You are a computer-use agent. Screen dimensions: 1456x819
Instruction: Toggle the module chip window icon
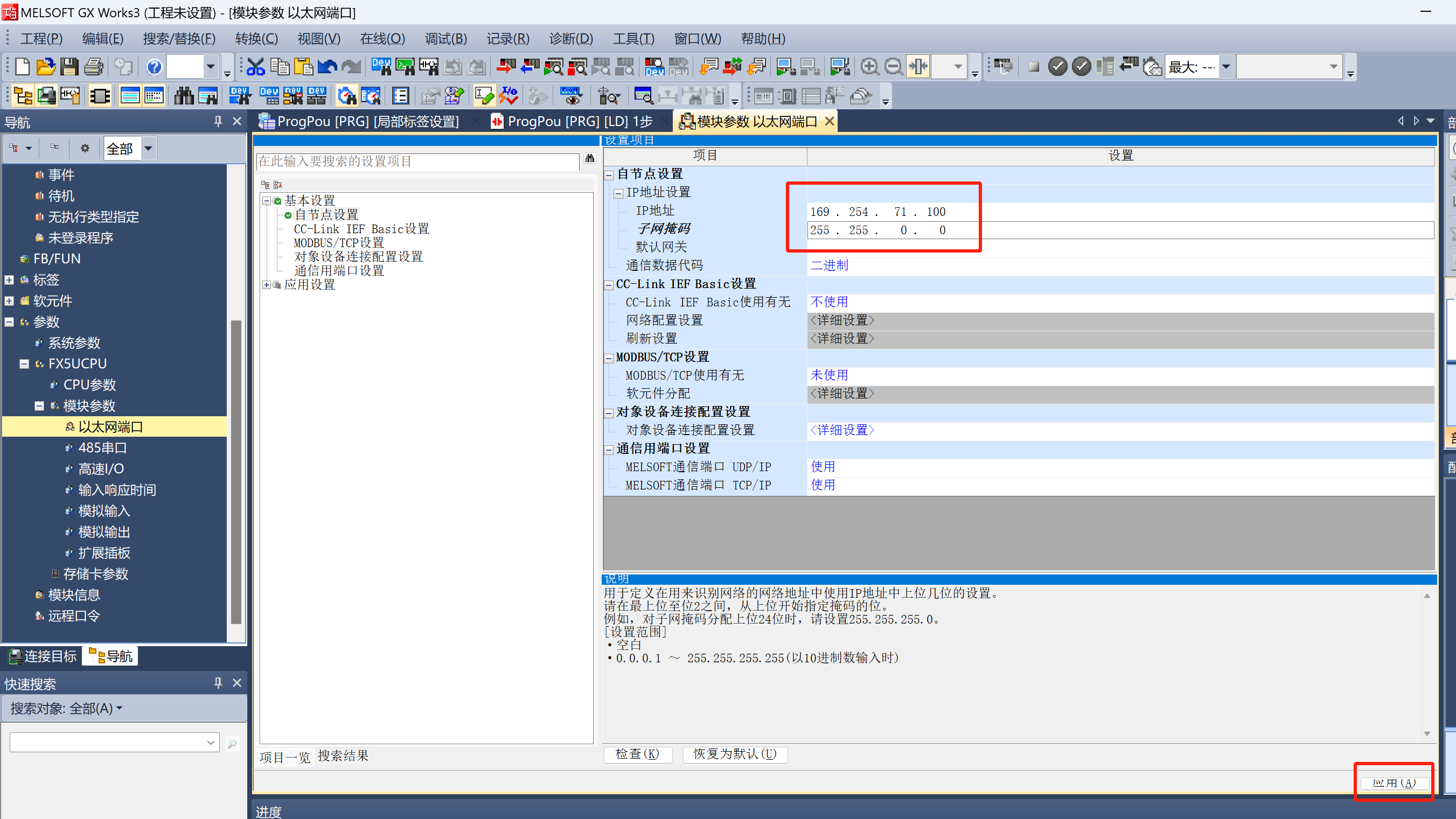[x=100, y=96]
